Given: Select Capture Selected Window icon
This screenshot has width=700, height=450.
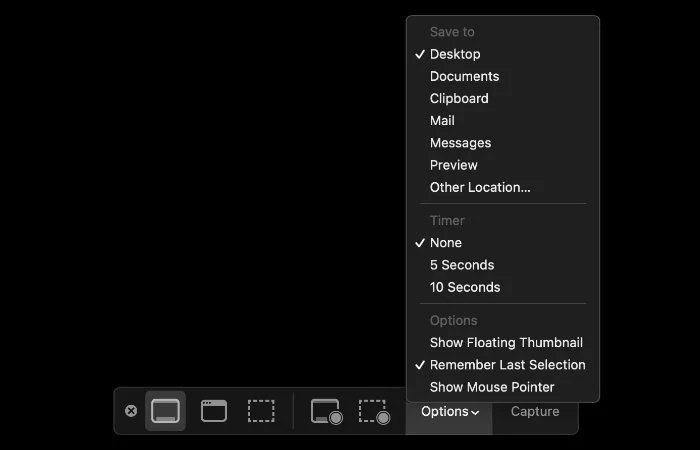Looking at the screenshot, I should click(x=214, y=411).
